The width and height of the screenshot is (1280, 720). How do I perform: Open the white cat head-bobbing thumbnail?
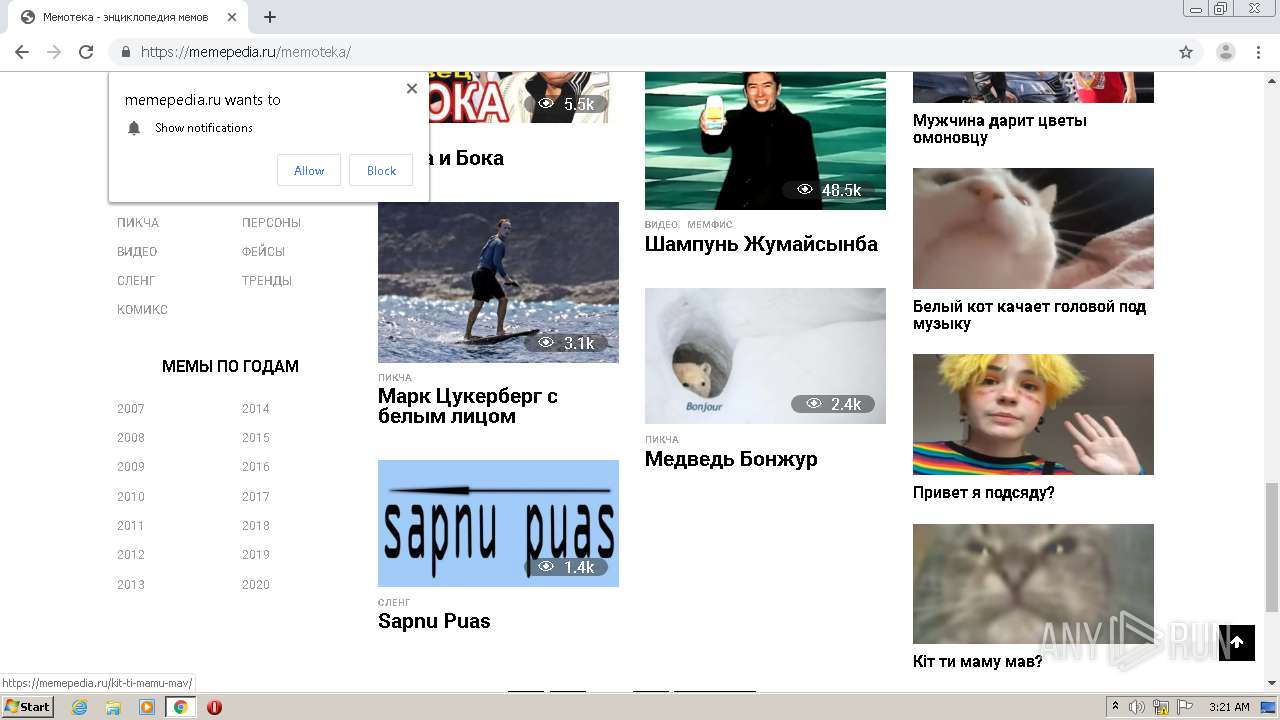coord(1033,228)
